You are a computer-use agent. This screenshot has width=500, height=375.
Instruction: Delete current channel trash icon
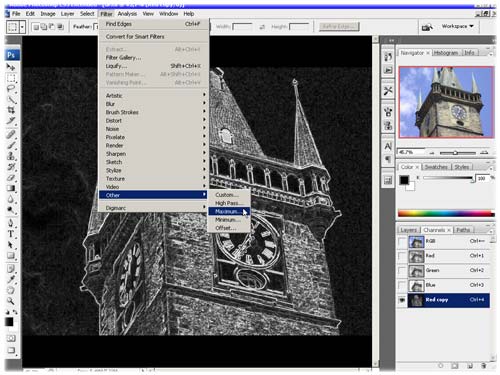pos(483,366)
